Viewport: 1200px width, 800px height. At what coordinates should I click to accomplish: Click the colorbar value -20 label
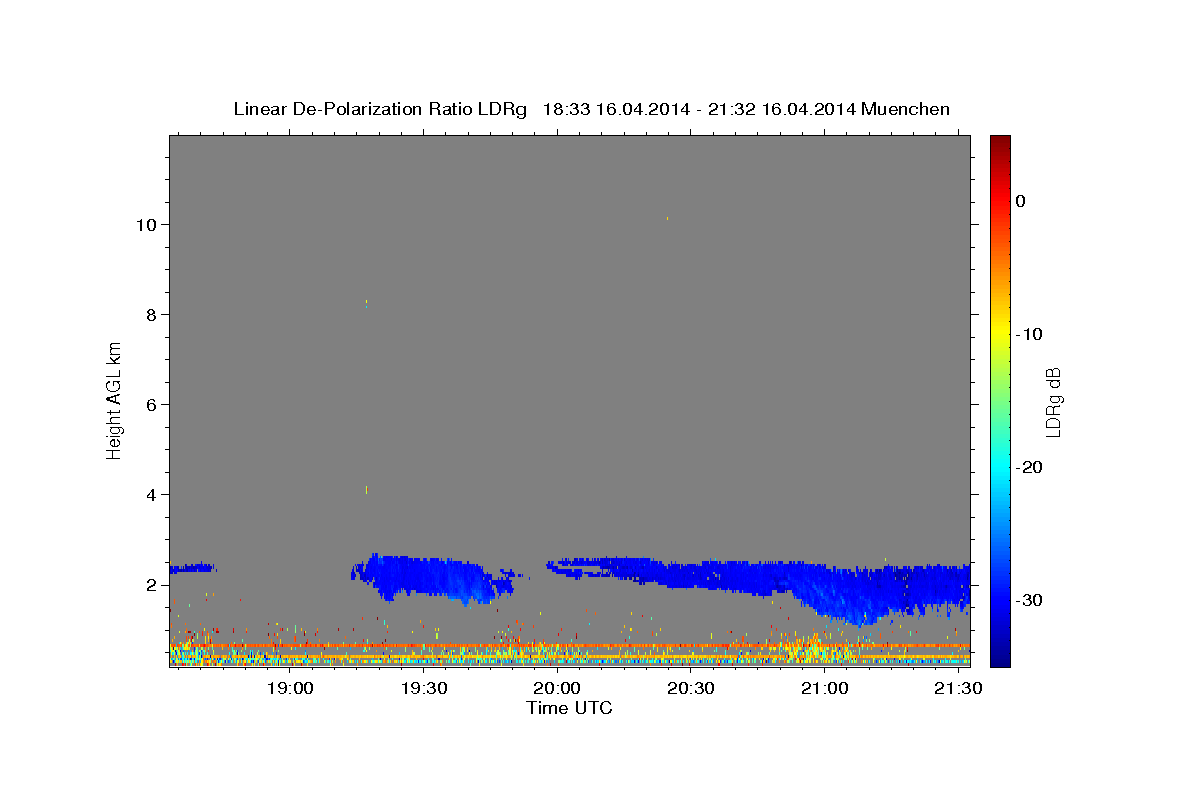click(1029, 467)
